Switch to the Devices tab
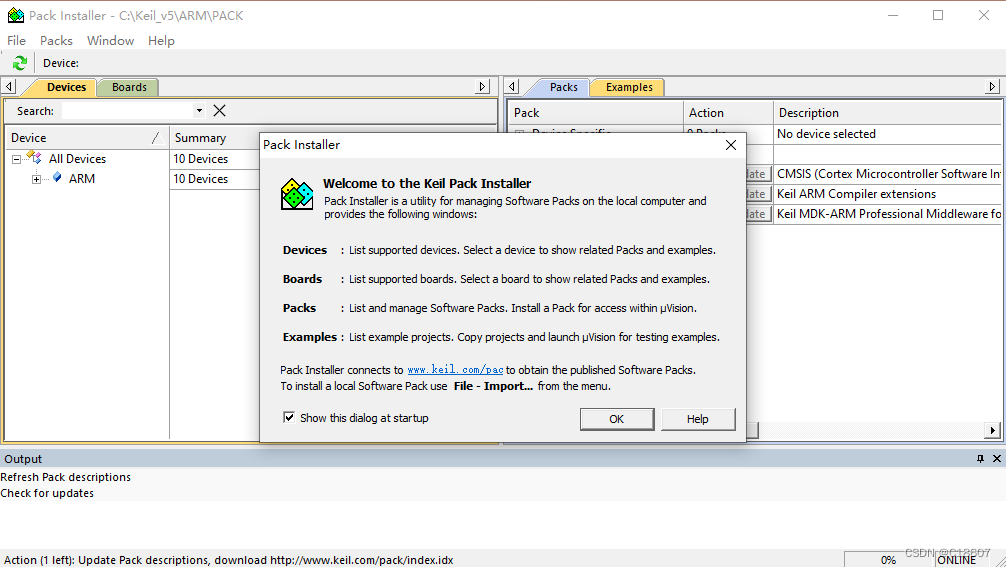The image size is (1006, 567). point(66,87)
